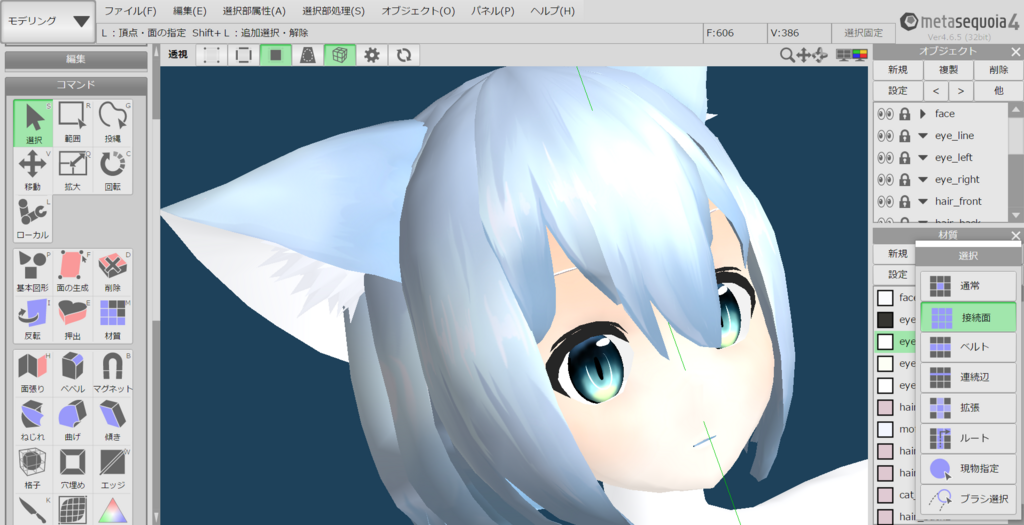Open the オブジェクト(O) menu
Screen dimensions: 1024x525
pyautogui.click(x=418, y=11)
